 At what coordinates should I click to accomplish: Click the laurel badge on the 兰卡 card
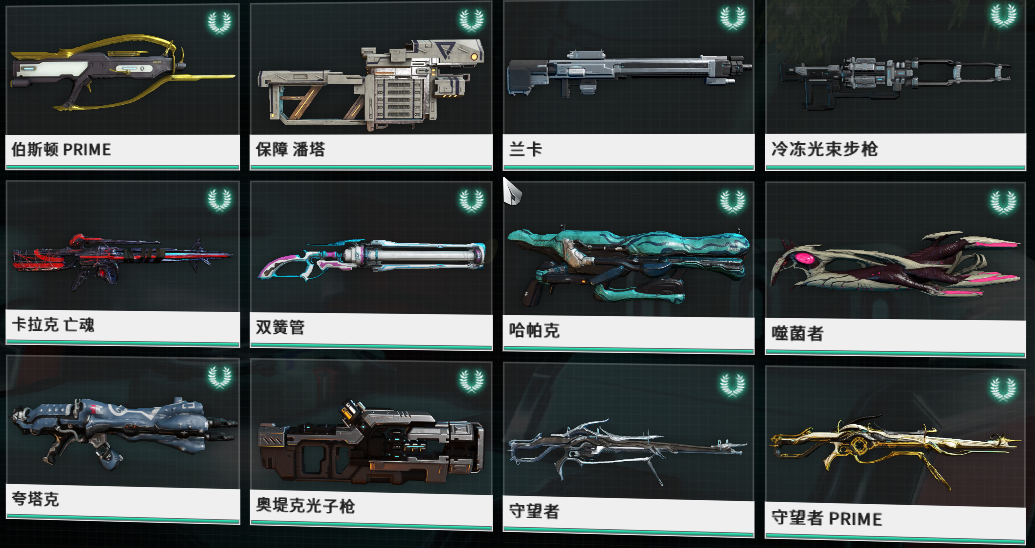click(732, 18)
